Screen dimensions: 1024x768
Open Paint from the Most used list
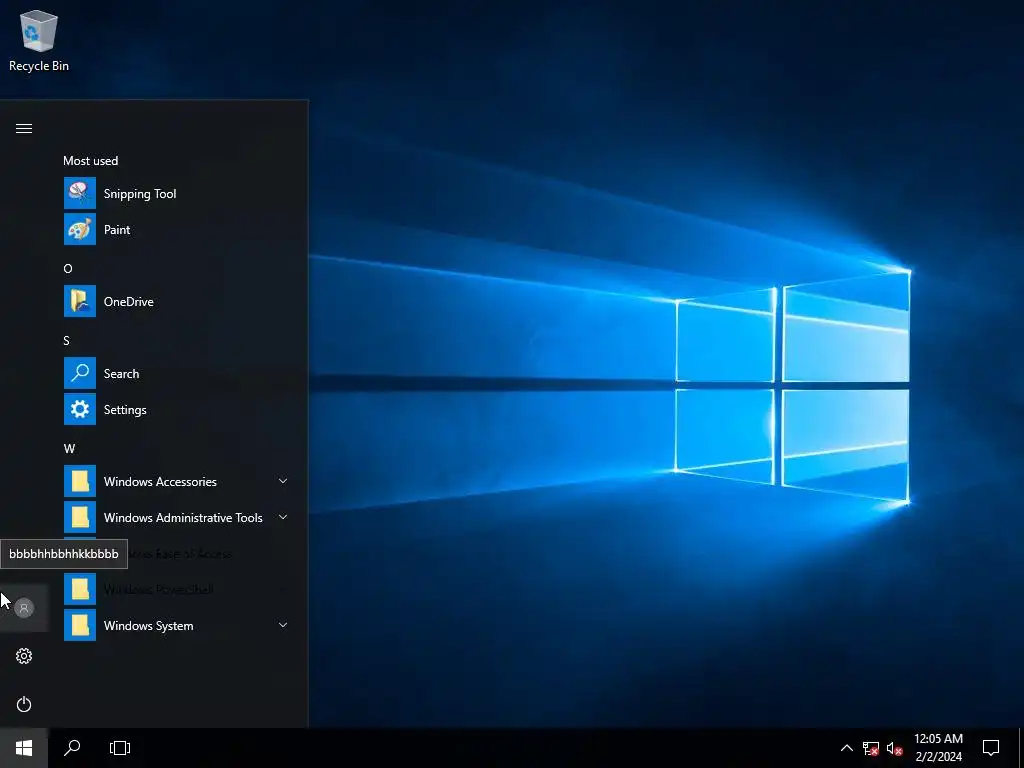coord(176,229)
